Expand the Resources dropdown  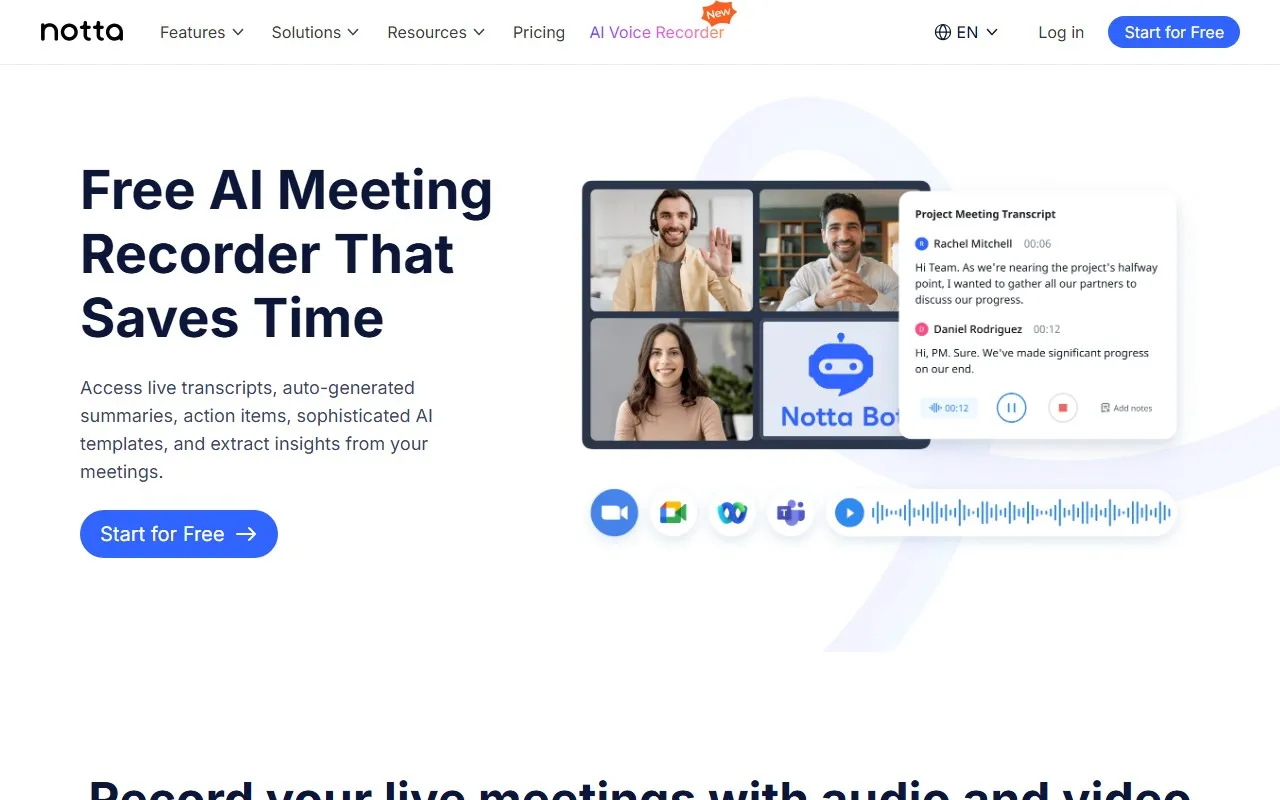point(435,32)
